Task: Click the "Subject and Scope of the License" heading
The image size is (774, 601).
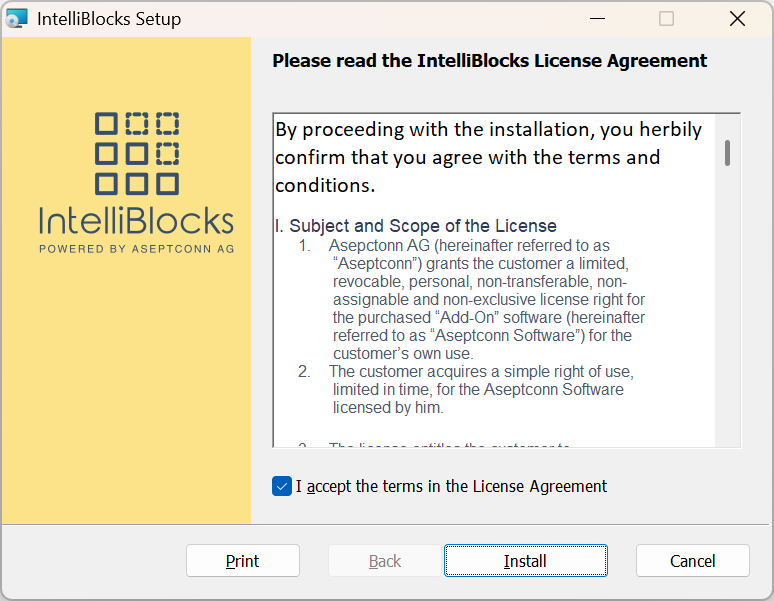Action: [x=416, y=226]
